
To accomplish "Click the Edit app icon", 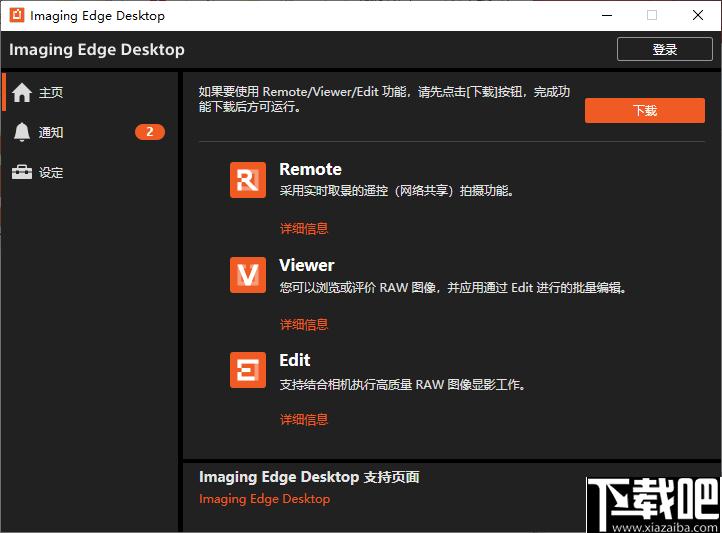I will point(248,370).
